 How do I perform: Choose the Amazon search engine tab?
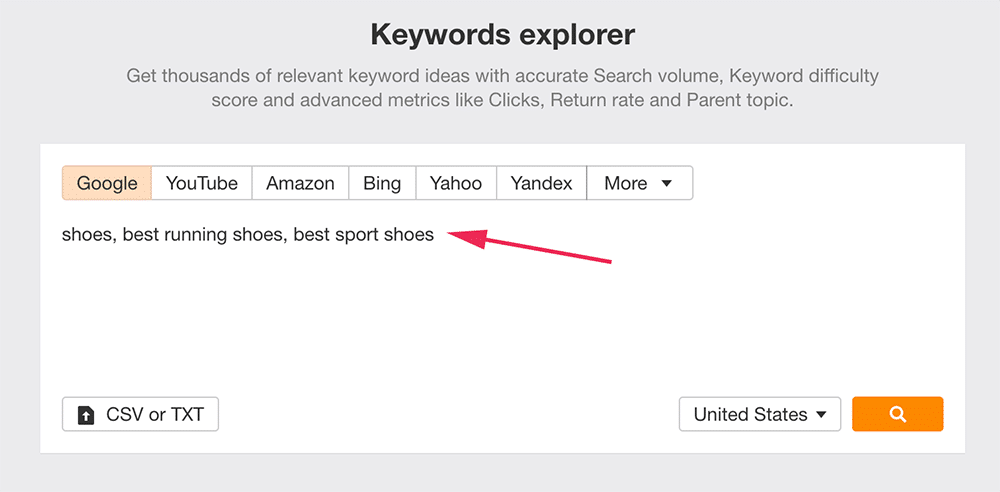click(300, 183)
